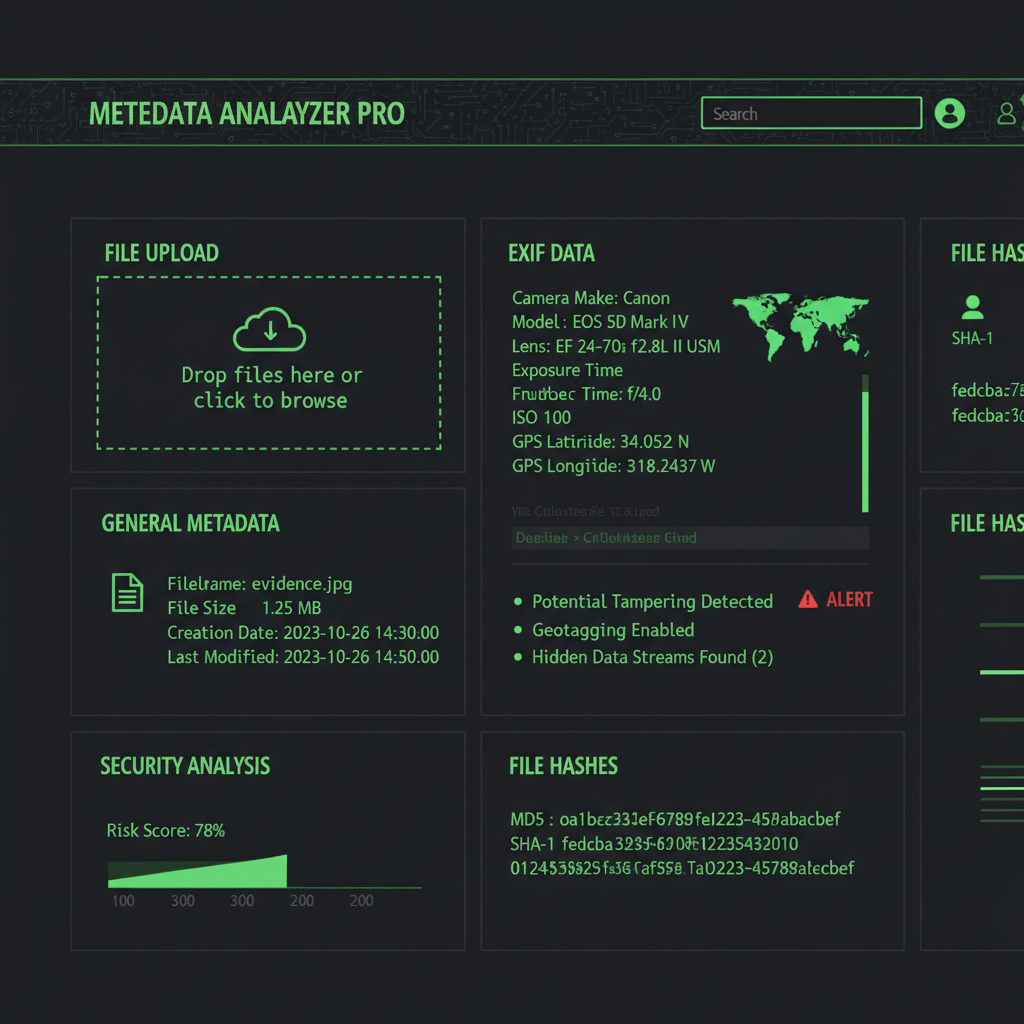
Task: Click the evidence.jpg document icon
Action: pyautogui.click(x=126, y=593)
